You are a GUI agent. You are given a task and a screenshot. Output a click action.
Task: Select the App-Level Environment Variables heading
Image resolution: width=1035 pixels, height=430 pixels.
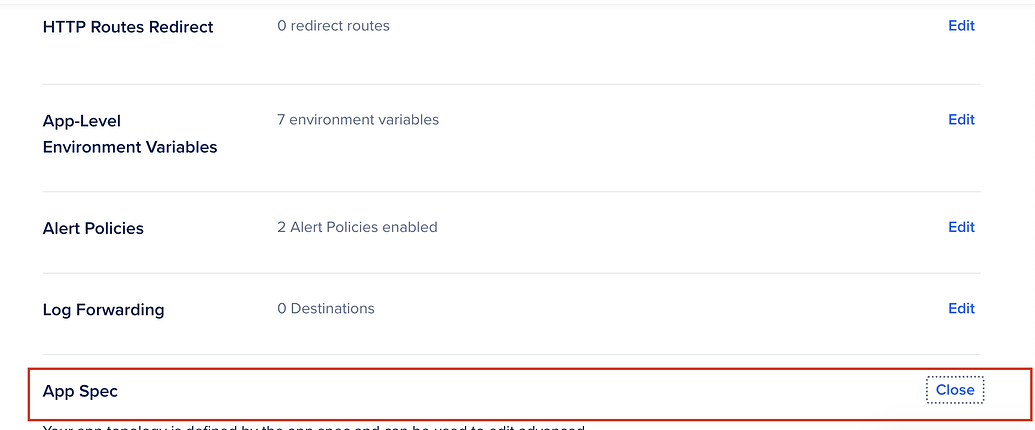point(130,134)
